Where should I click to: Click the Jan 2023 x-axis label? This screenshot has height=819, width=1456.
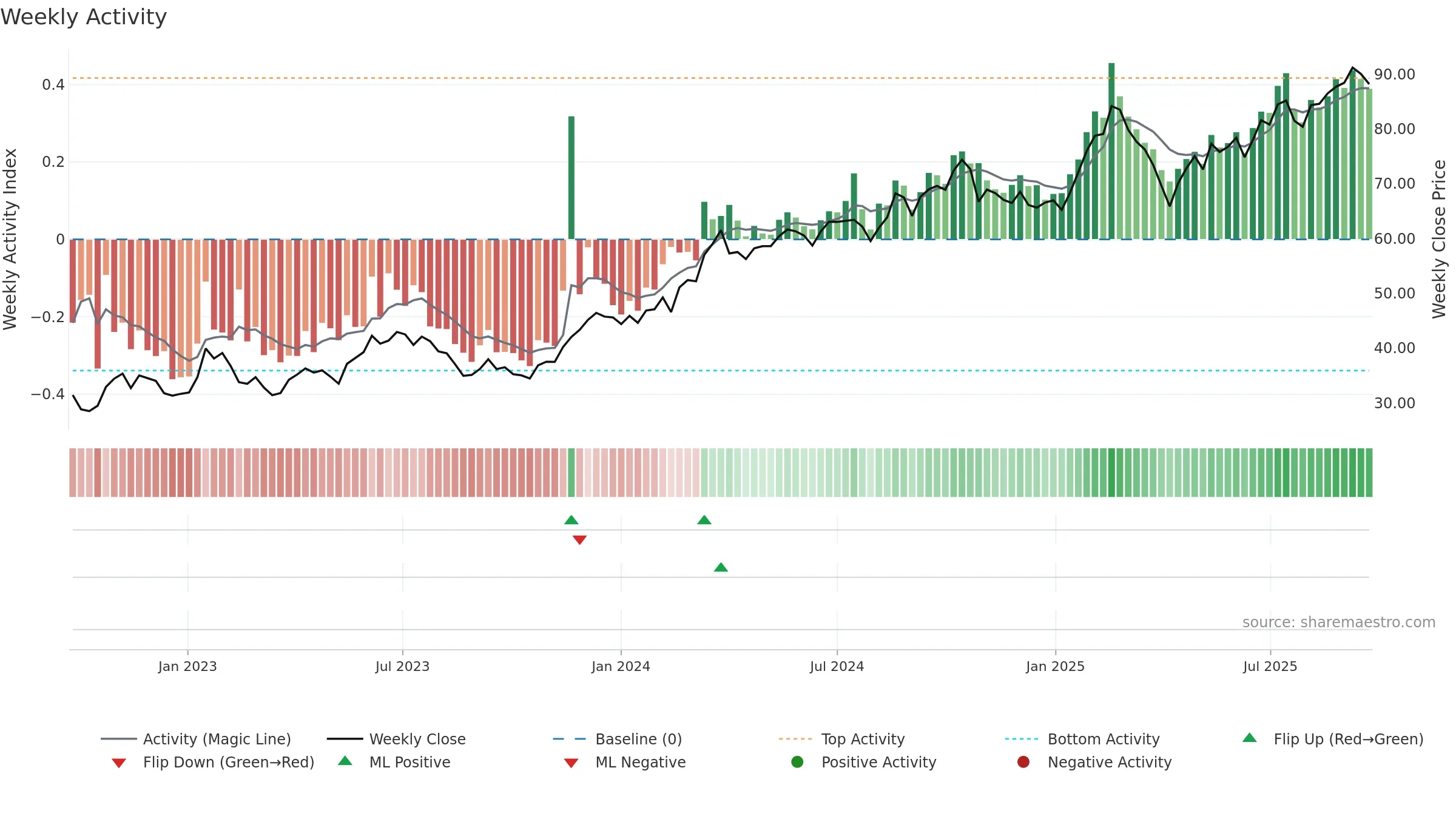coord(187,666)
